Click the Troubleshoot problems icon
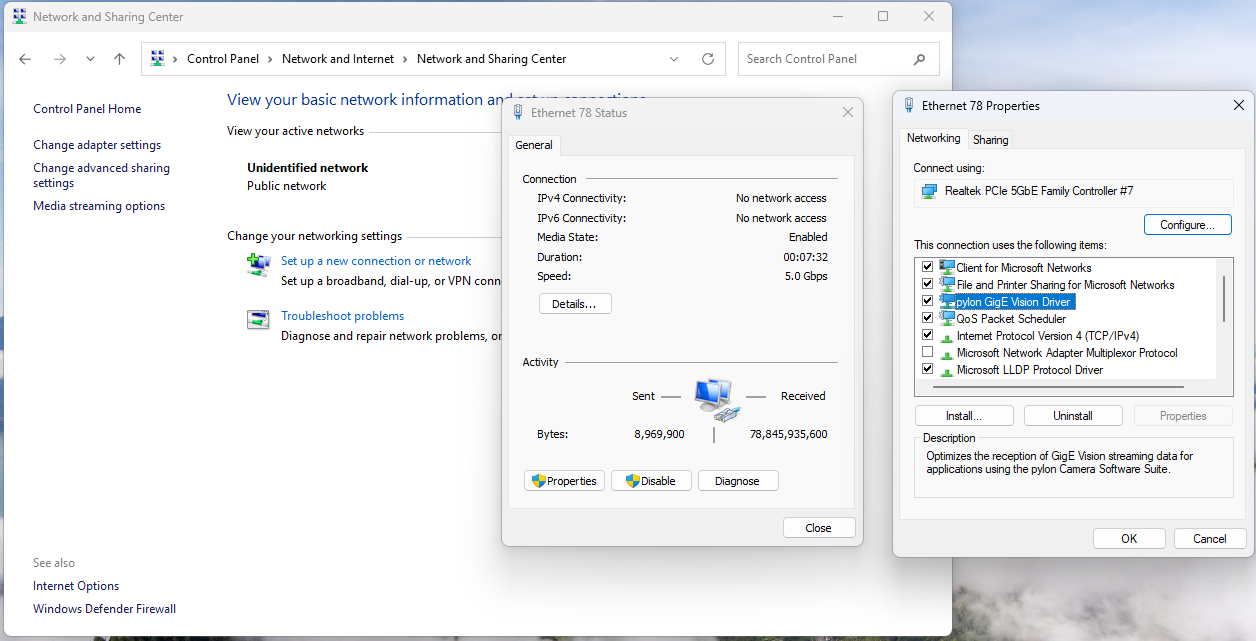The height and width of the screenshot is (641, 1256). pyautogui.click(x=258, y=320)
